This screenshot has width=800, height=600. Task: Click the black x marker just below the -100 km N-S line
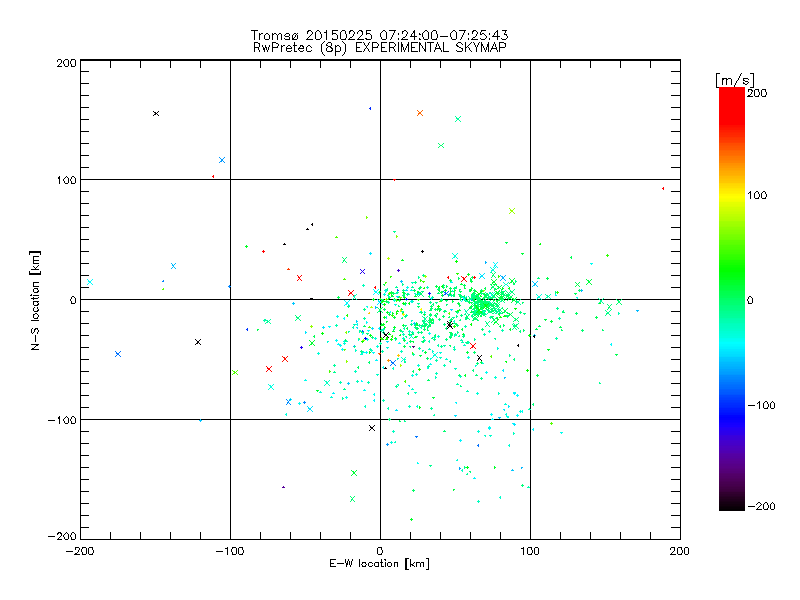coord(372,428)
